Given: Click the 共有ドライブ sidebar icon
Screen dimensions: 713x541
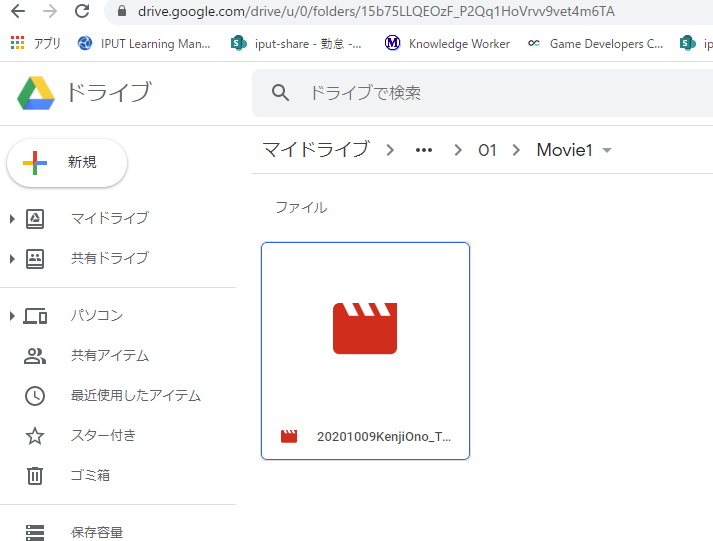Looking at the screenshot, I should [35, 259].
